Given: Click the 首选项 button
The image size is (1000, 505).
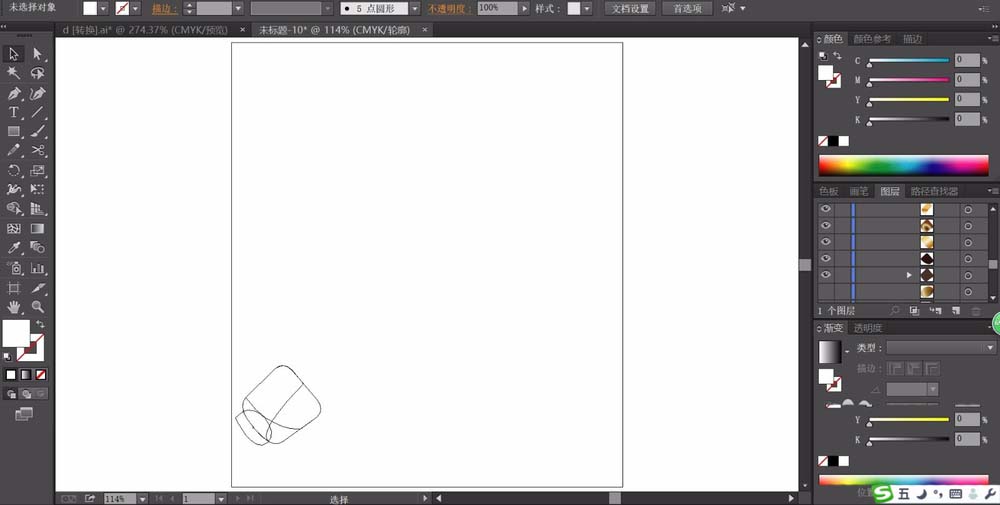Looking at the screenshot, I should (688, 8).
